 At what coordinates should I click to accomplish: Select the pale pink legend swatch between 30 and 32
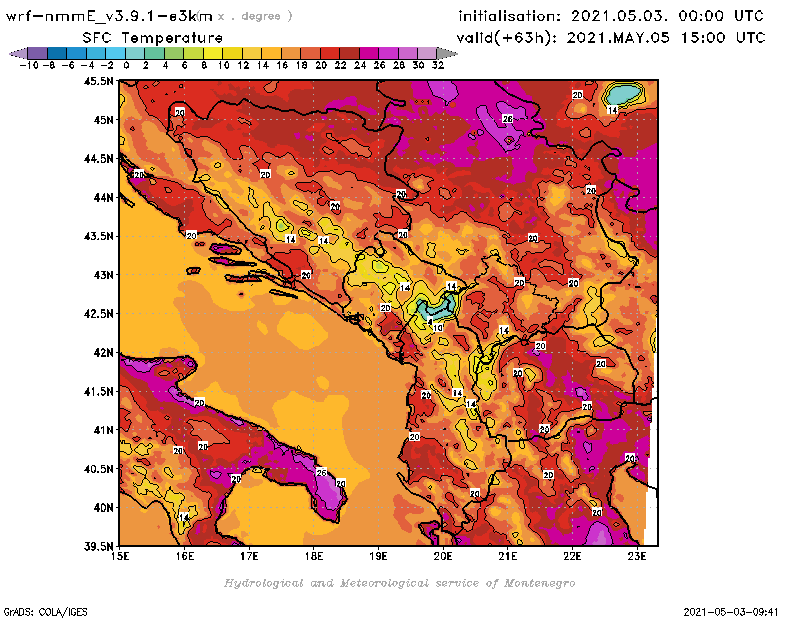[427, 54]
